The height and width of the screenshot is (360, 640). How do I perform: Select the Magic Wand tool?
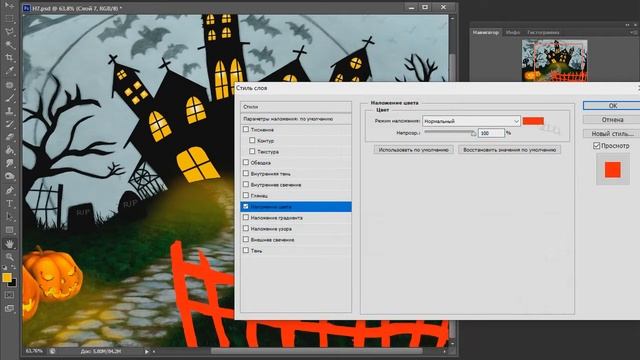[9, 44]
